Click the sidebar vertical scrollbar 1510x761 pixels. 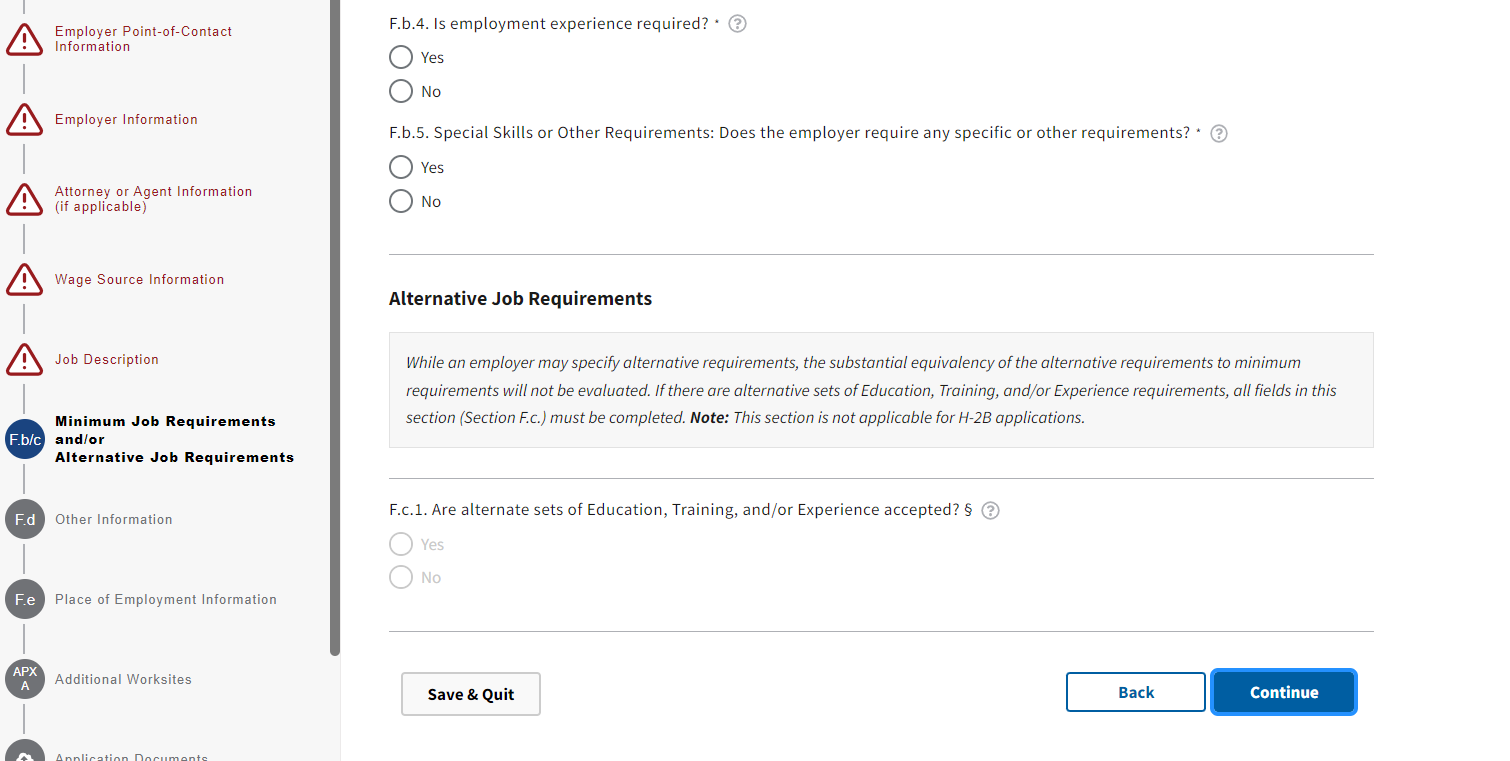pos(335,330)
